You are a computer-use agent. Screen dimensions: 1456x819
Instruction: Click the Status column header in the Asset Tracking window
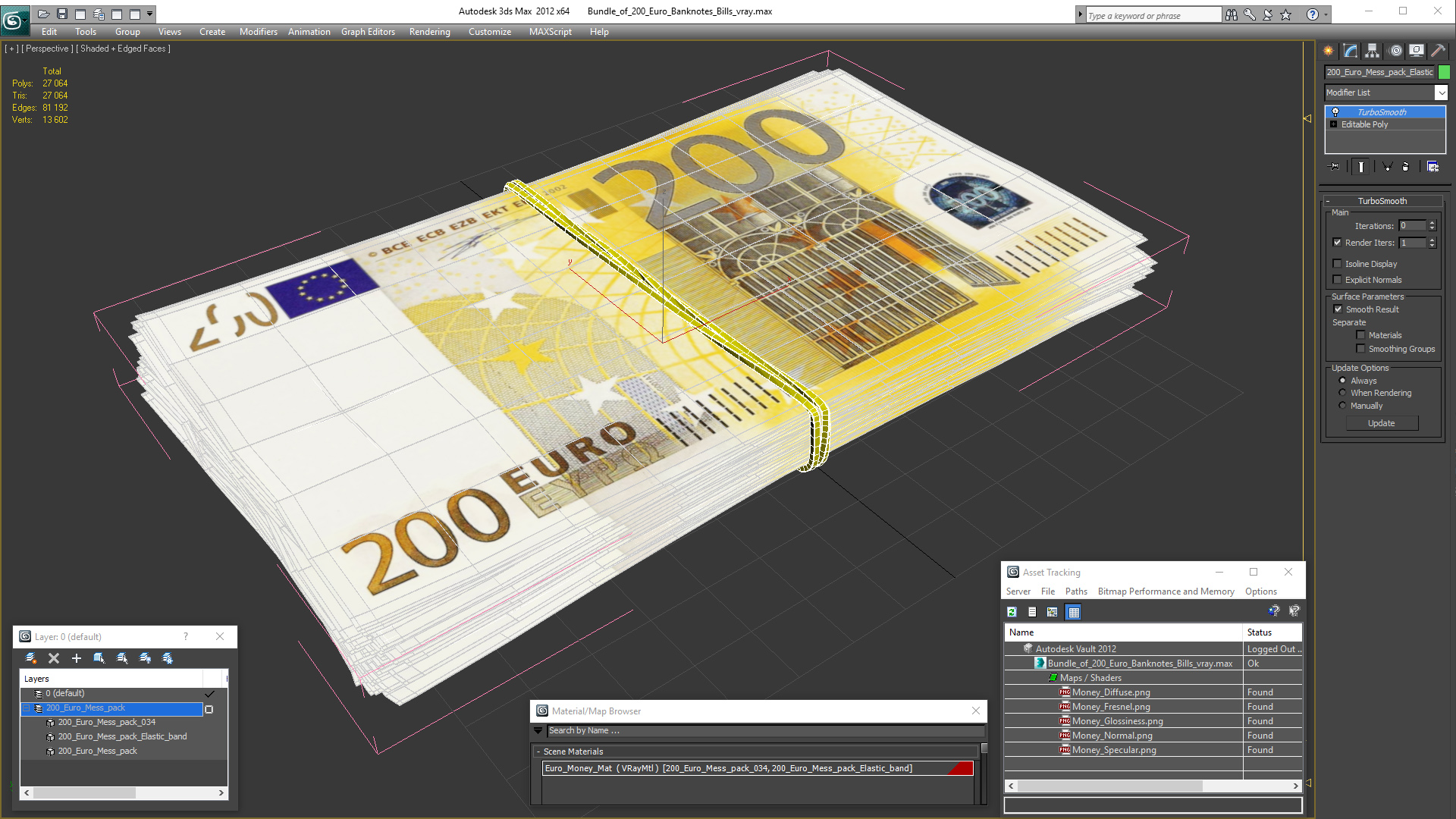(1272, 632)
